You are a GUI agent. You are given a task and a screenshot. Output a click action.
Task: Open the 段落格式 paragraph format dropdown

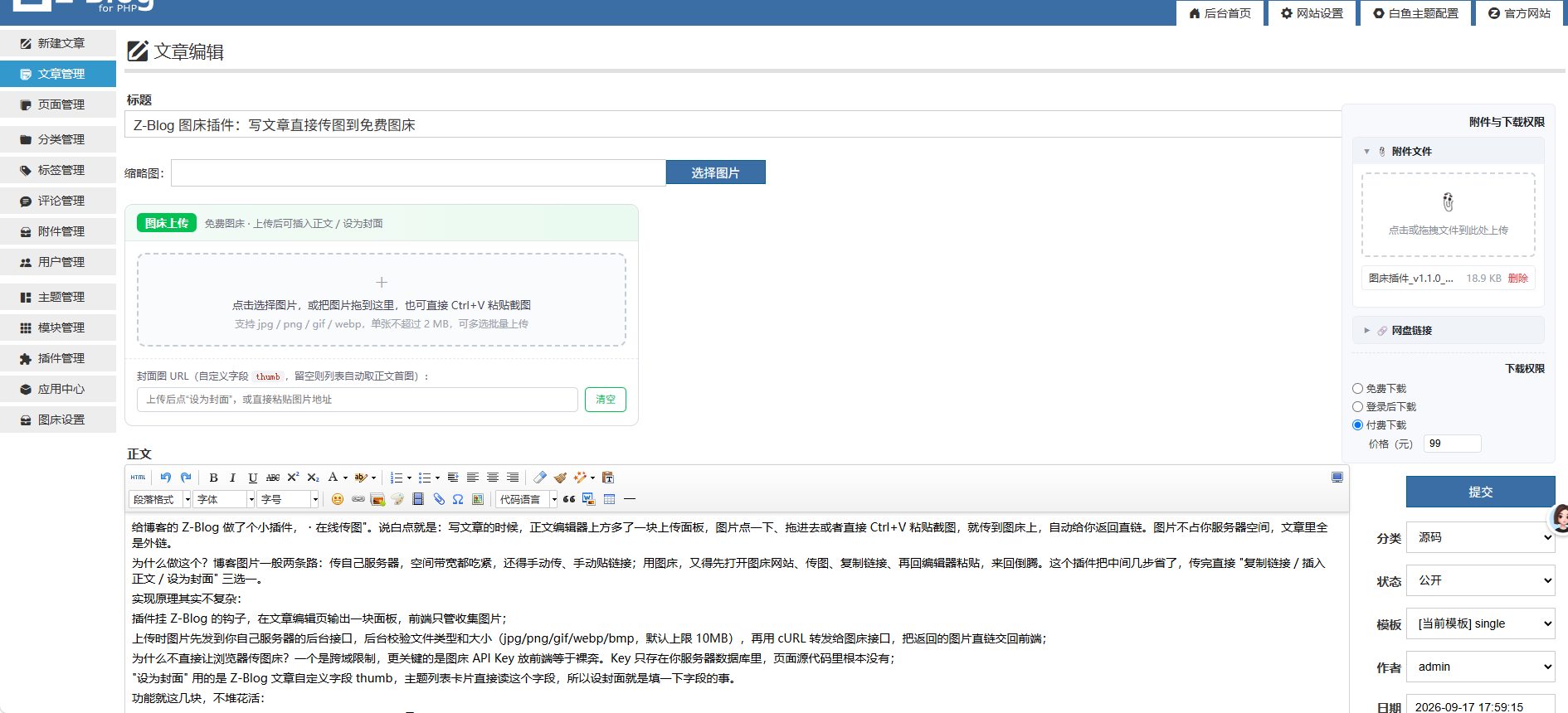pos(160,499)
